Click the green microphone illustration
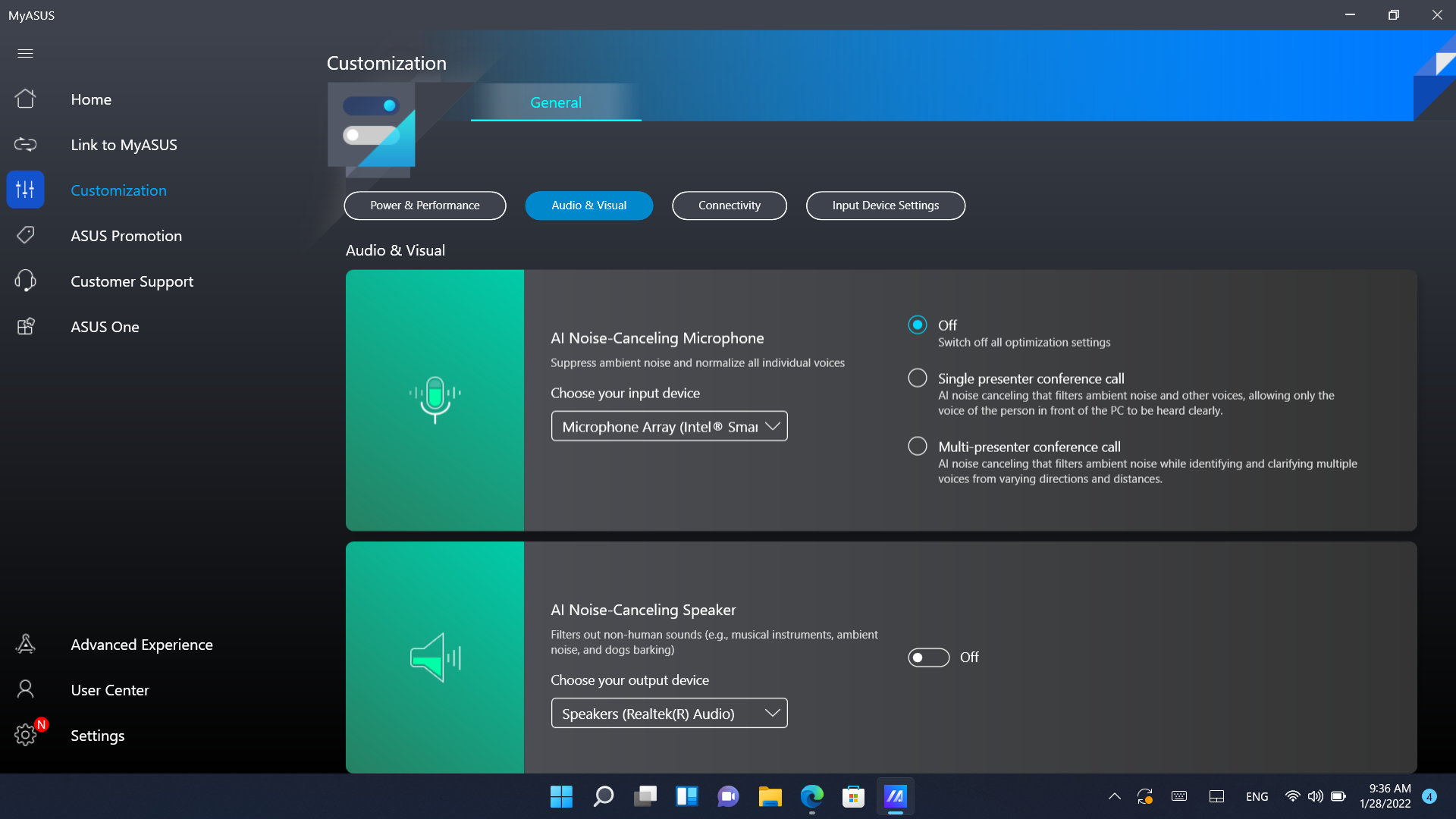The width and height of the screenshot is (1456, 819). click(x=435, y=400)
